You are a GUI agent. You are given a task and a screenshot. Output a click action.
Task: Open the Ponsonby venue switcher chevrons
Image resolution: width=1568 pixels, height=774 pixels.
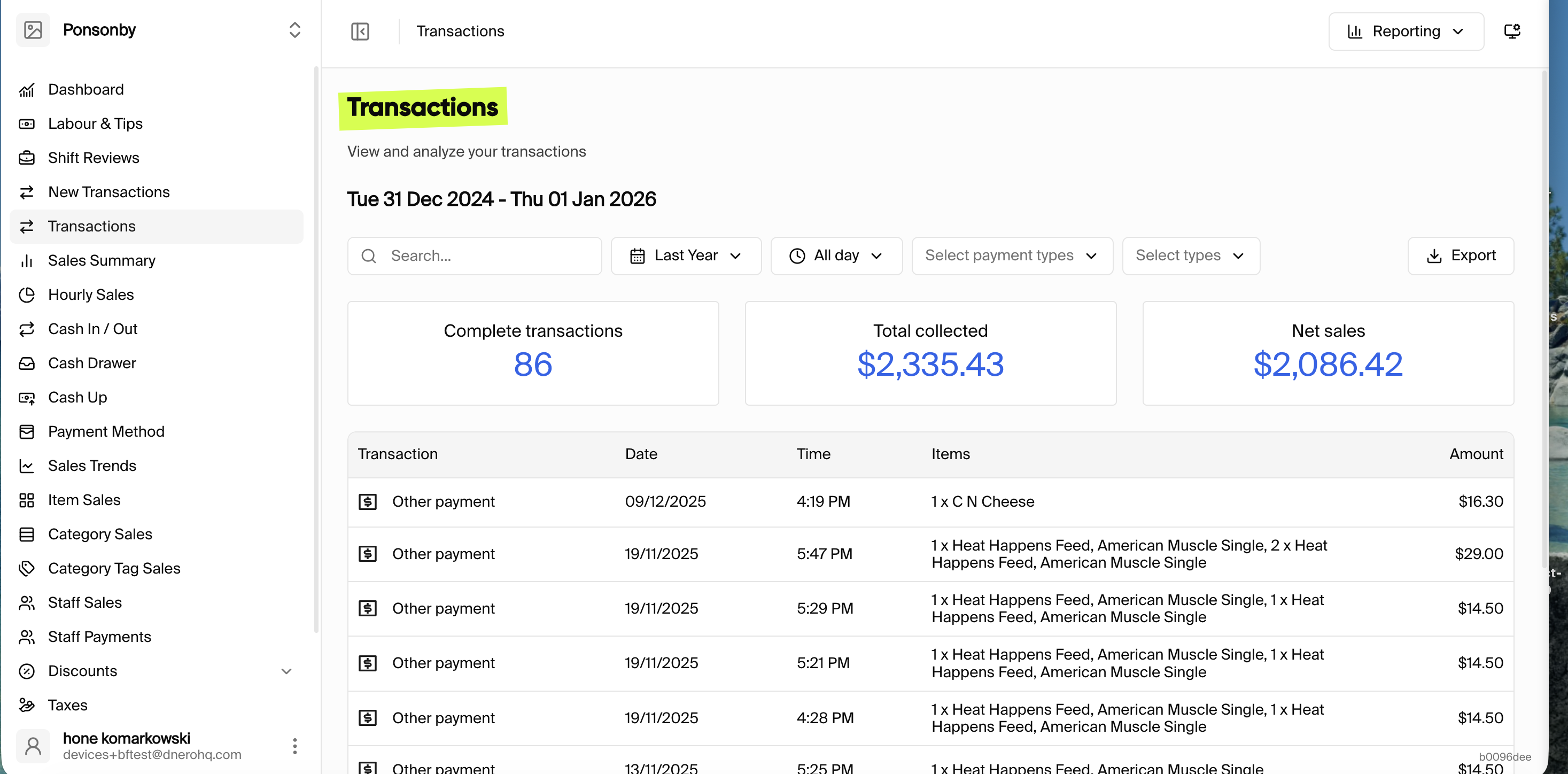(294, 30)
